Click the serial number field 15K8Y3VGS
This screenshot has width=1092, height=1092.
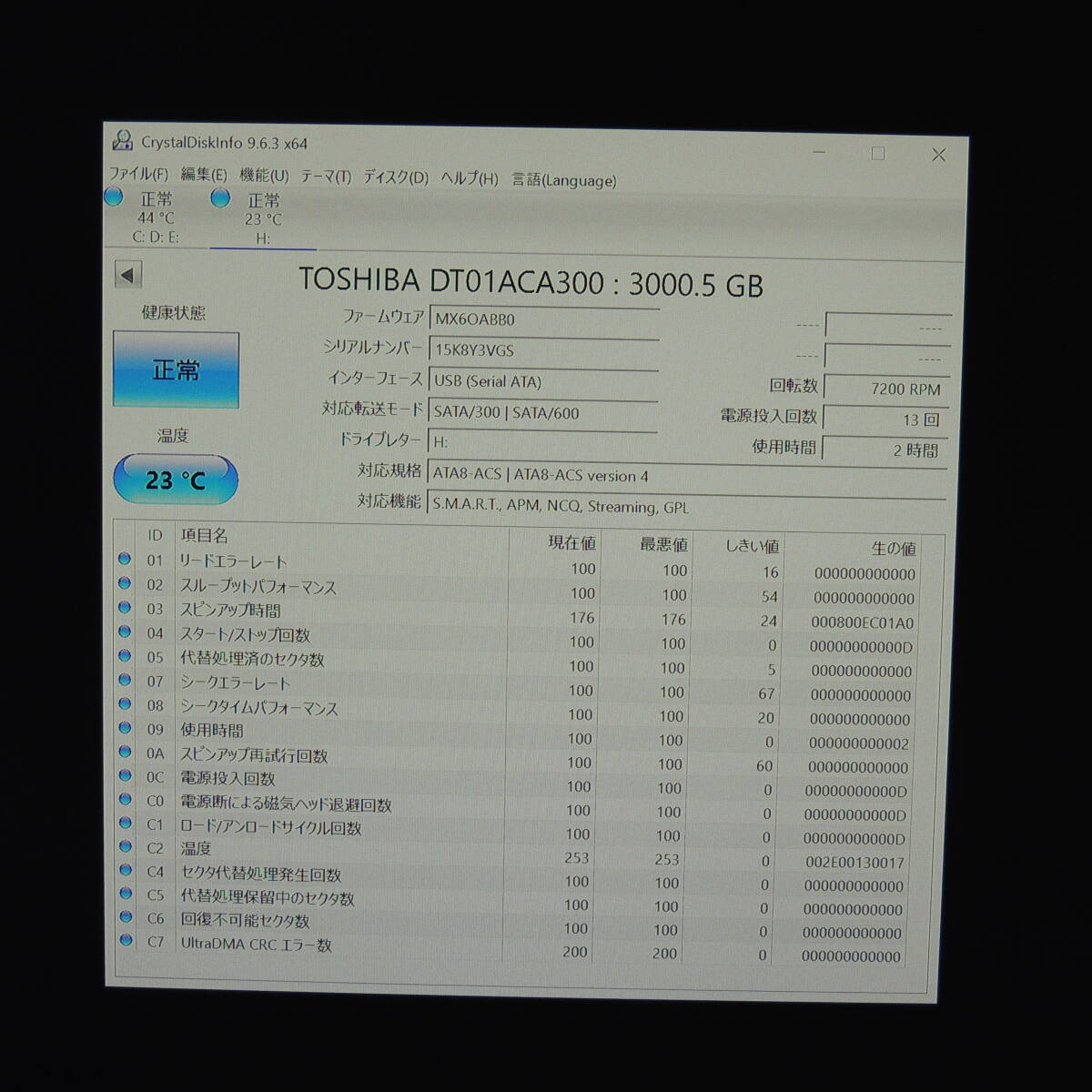pos(544,351)
